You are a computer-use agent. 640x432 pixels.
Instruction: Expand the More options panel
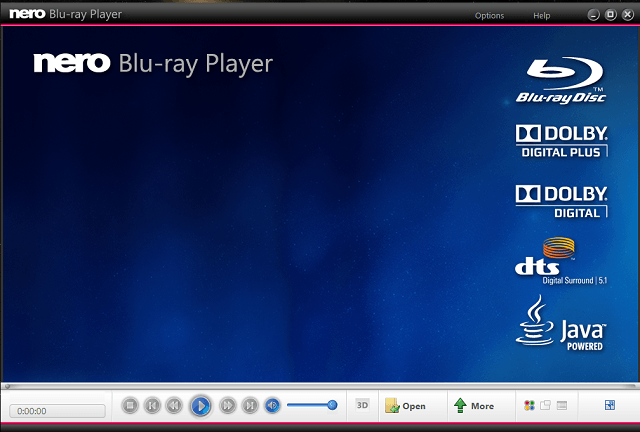474,406
